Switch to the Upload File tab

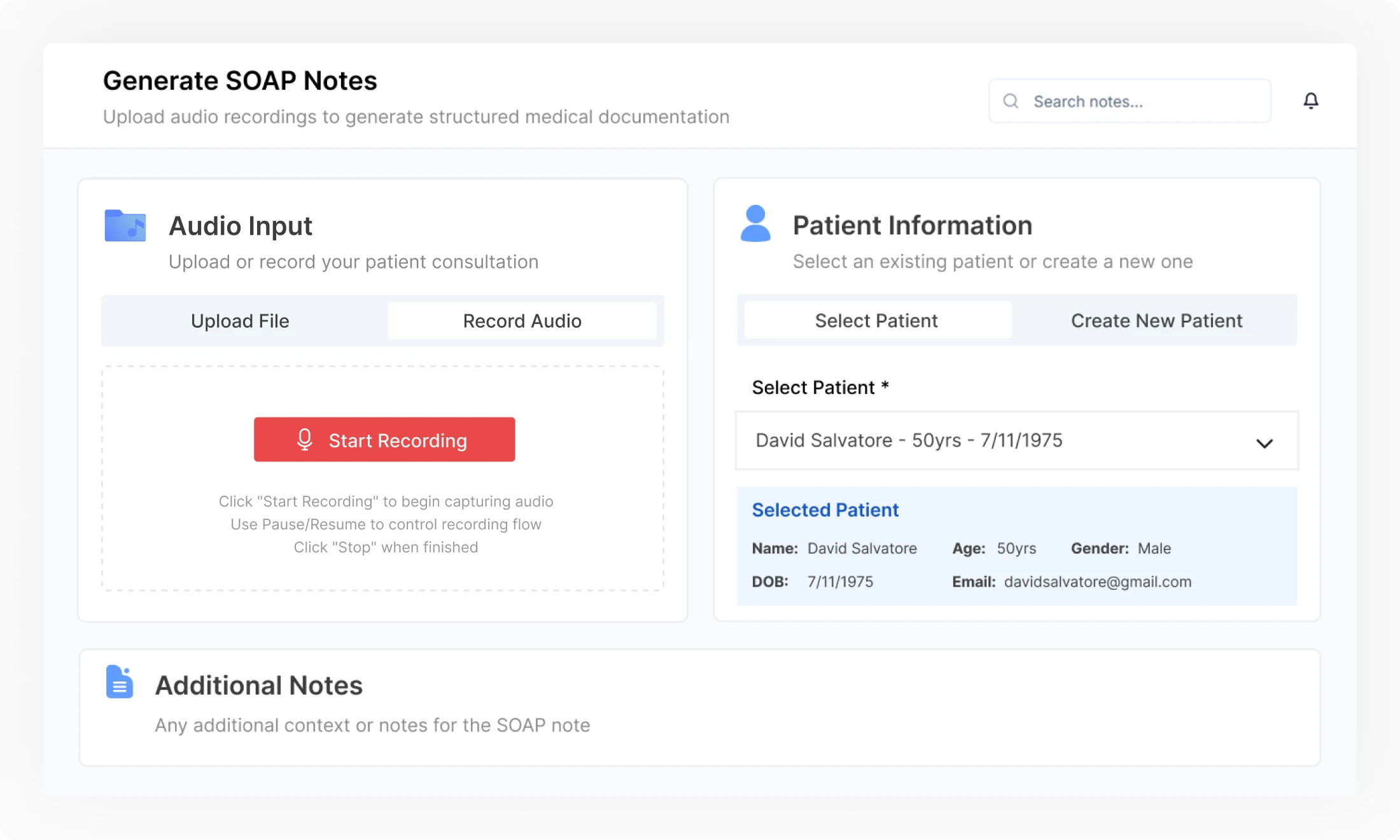click(x=240, y=321)
